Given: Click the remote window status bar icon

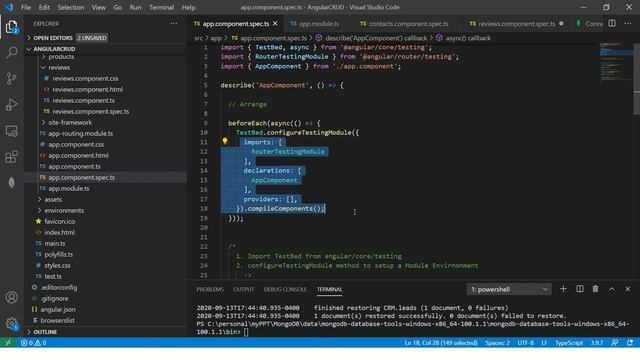Looking at the screenshot, I should click(x=8, y=343).
